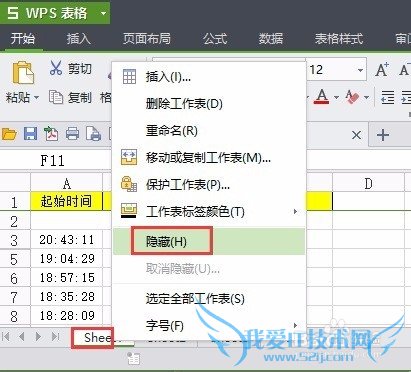411x372 pixels.
Task: Switch to the 页面布局 ribbon tab
Action: (147, 39)
